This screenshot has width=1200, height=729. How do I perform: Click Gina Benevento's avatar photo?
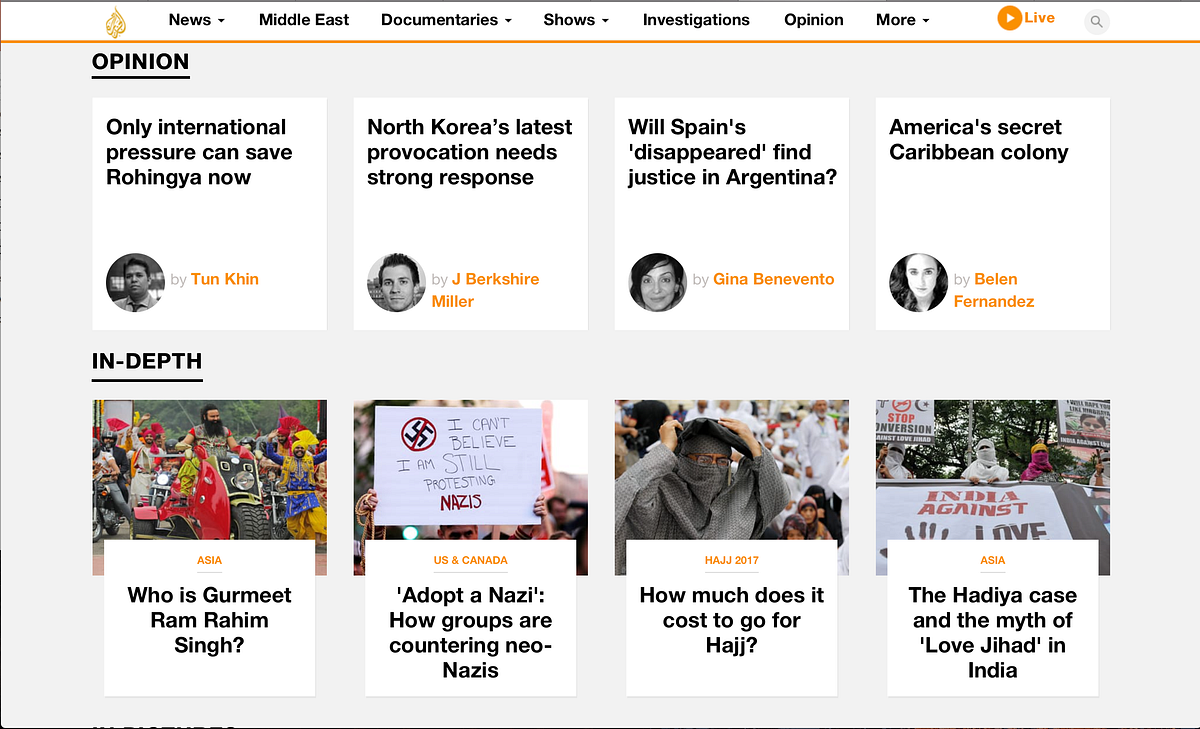pos(657,282)
